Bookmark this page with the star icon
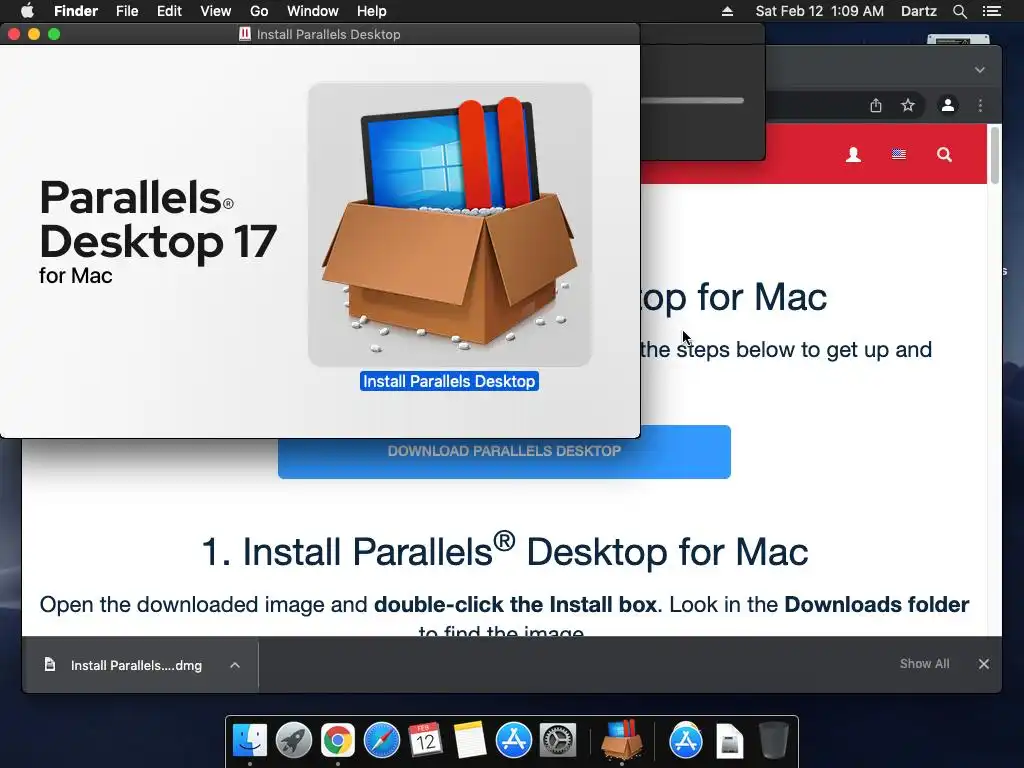1024x768 pixels. [x=908, y=105]
